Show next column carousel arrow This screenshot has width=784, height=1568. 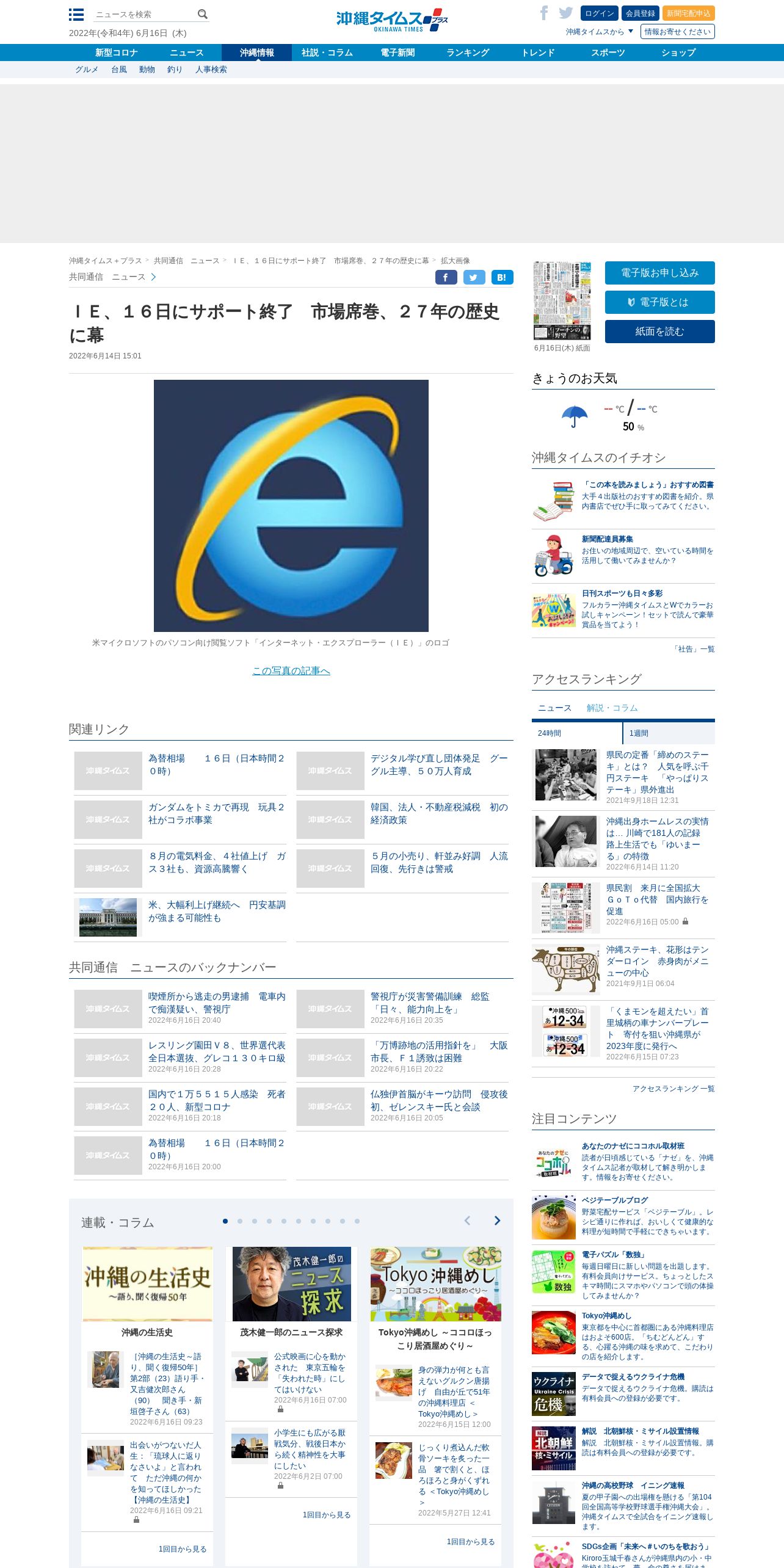point(497,1221)
